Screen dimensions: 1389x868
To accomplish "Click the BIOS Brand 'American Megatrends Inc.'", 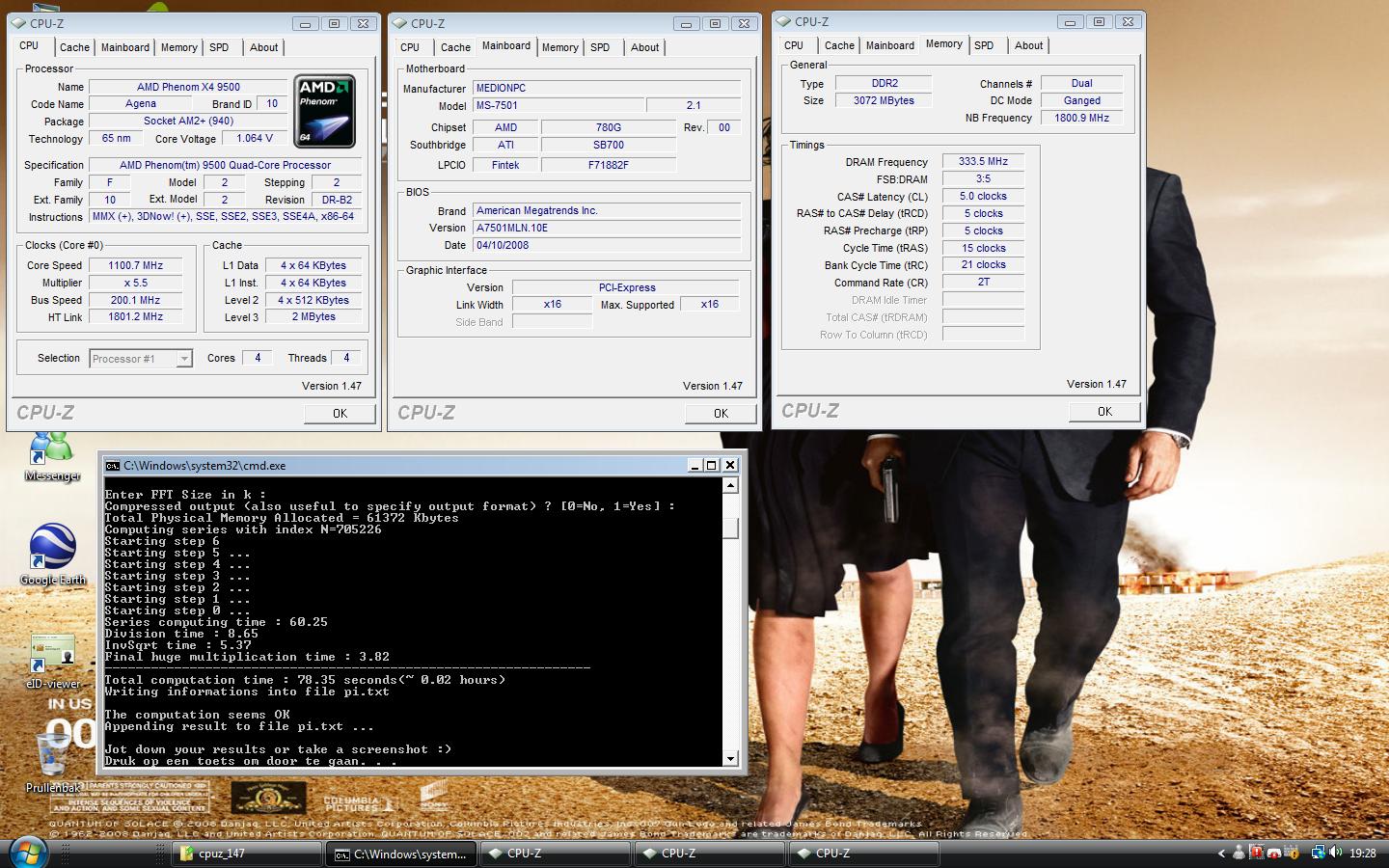I will point(607,210).
